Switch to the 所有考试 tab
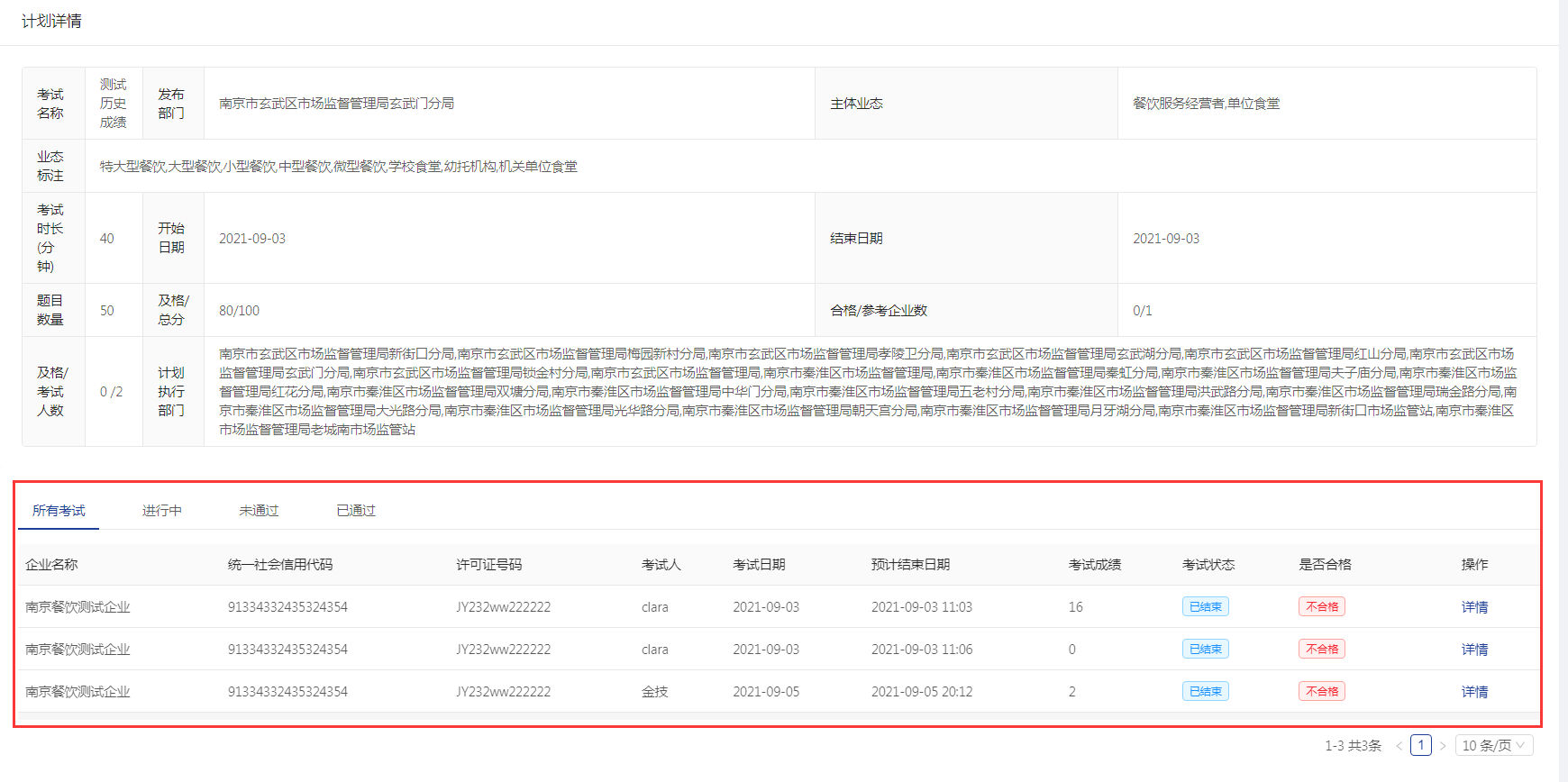Screen dimensions: 1568x782 (x=59, y=511)
